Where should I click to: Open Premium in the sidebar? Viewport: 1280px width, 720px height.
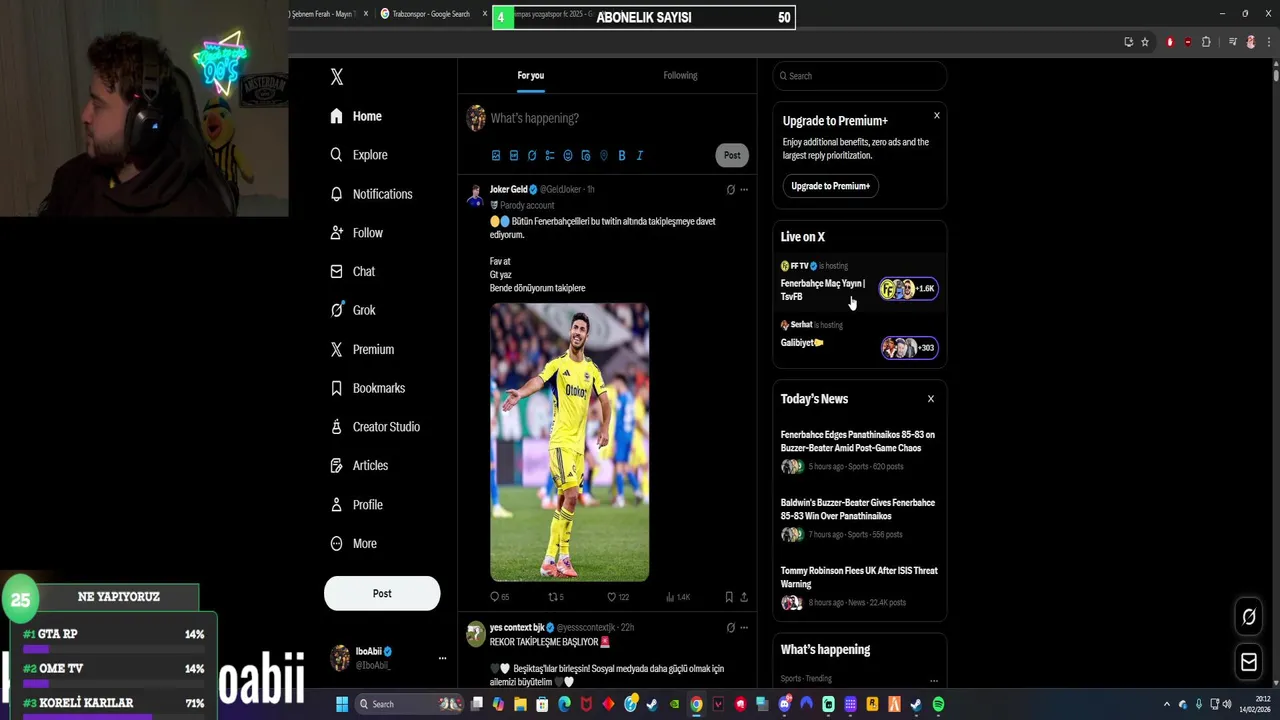(x=361, y=349)
